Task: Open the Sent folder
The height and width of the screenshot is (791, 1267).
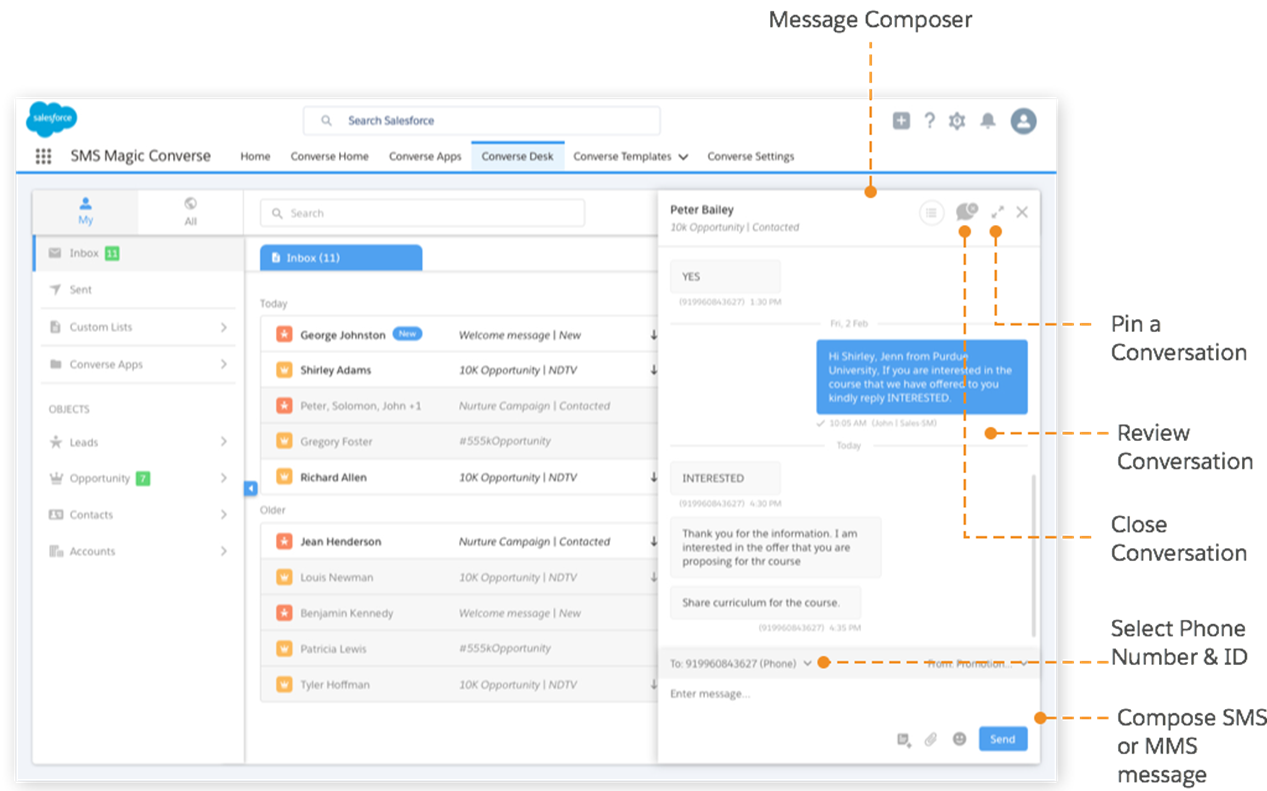Action: tap(139, 290)
